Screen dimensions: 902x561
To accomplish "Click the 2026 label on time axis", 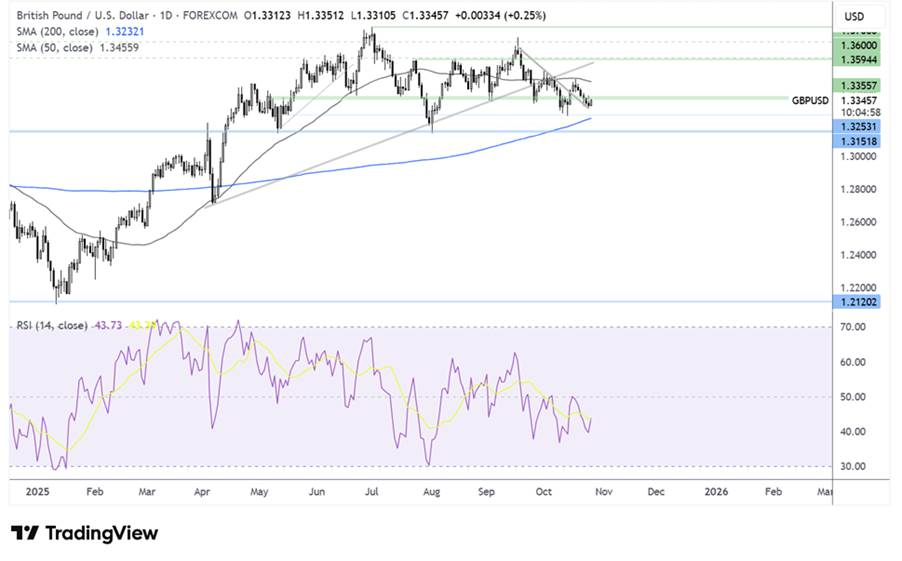I will point(716,491).
